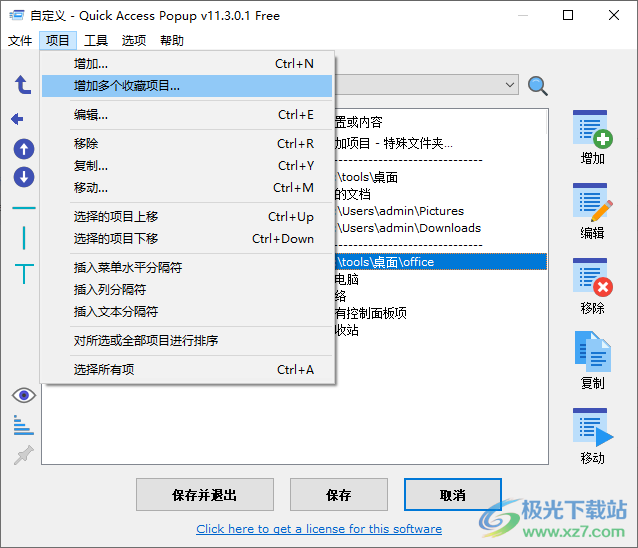Viewport: 638px width, 548px height.
Task: Move item down with circled down arrow
Action: (24, 177)
